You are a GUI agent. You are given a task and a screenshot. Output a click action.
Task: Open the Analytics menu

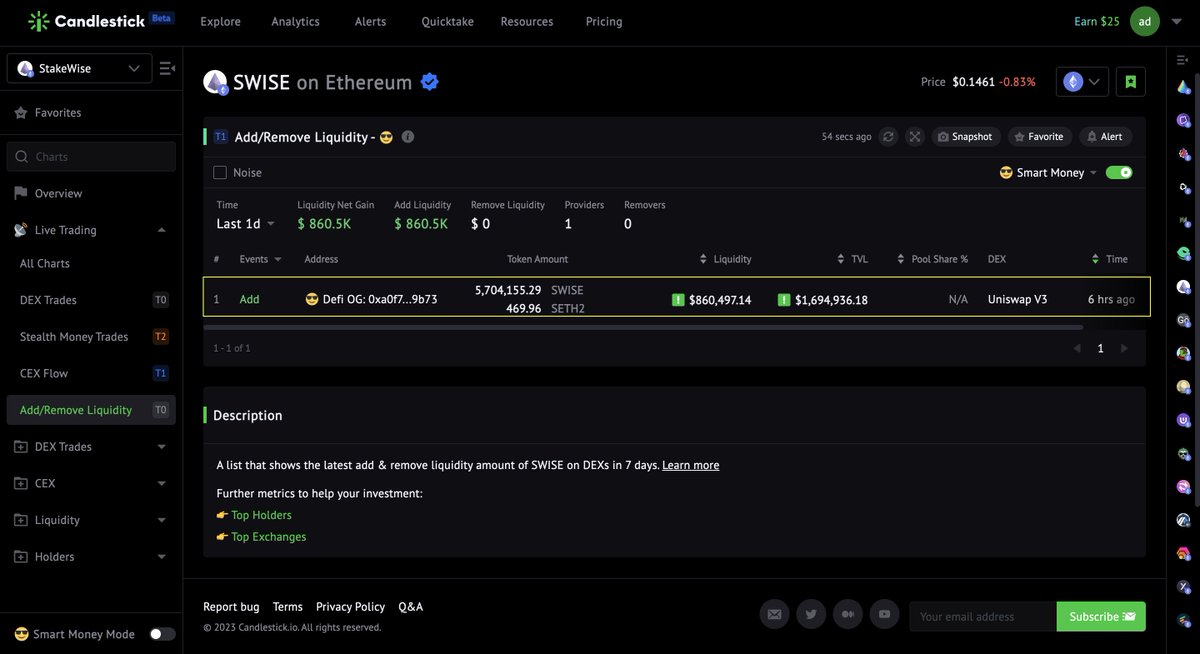[x=295, y=21]
